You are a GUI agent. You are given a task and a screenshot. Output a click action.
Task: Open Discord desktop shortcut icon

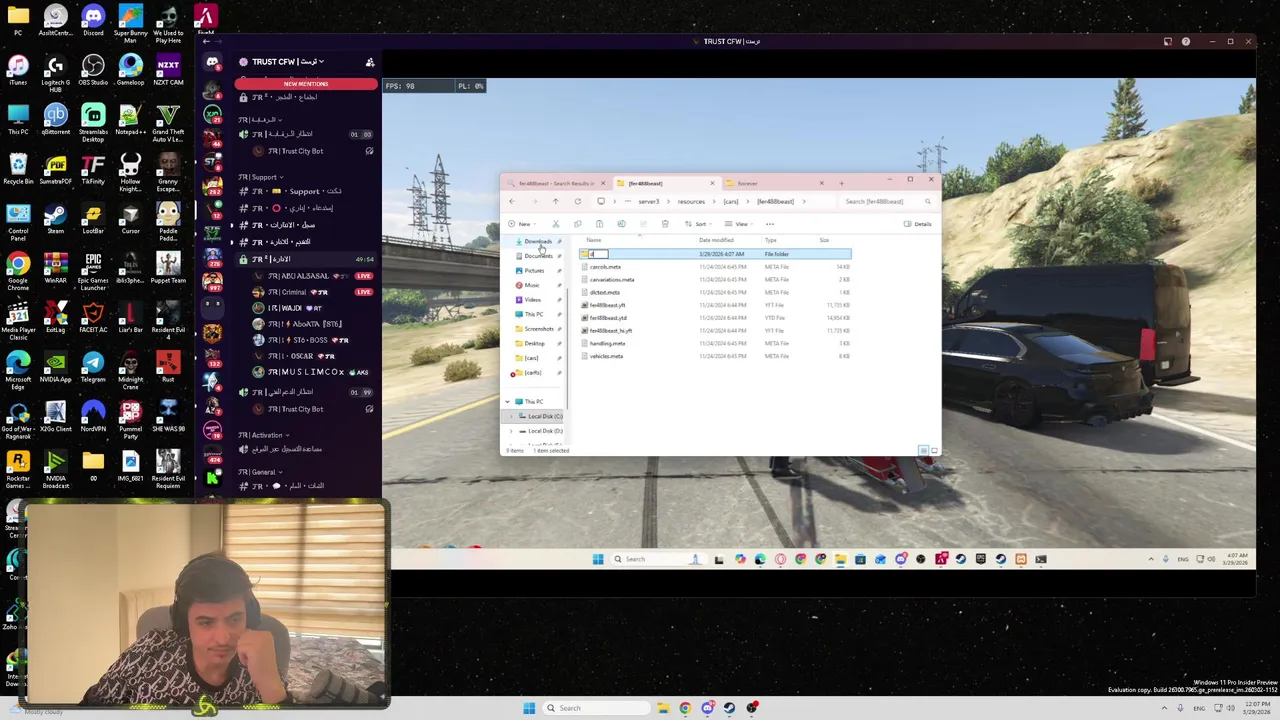[93, 20]
